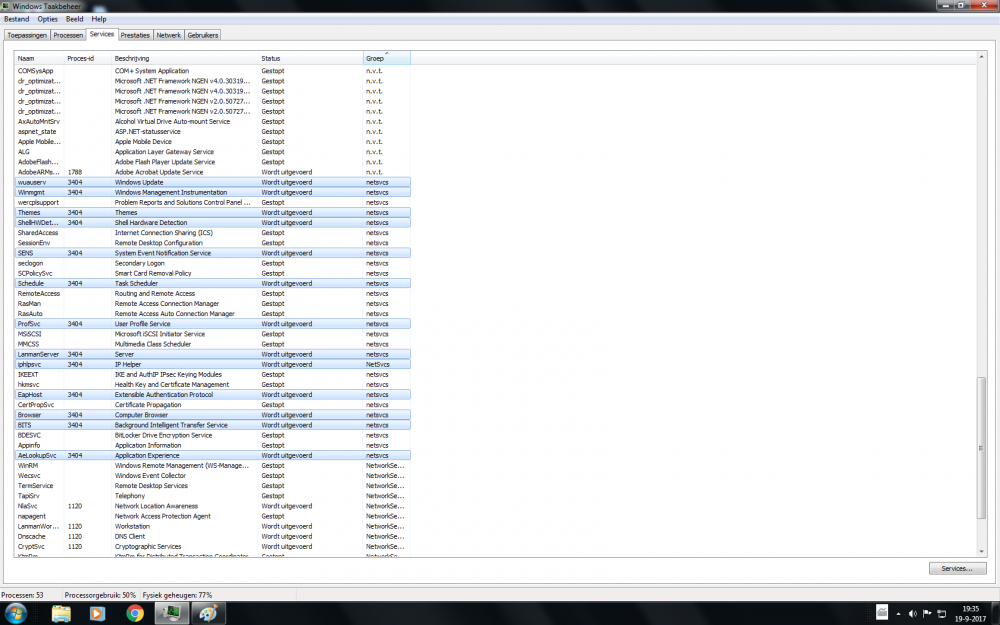The image size is (1000, 625).
Task: Open the Bestand menu
Action: coord(17,19)
